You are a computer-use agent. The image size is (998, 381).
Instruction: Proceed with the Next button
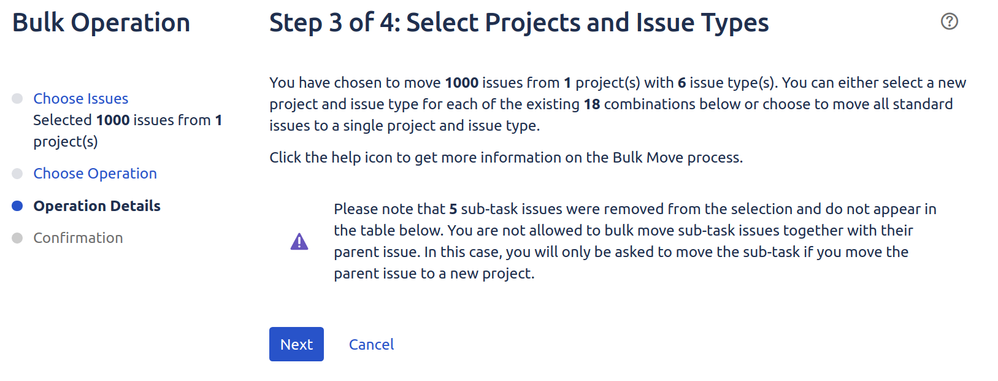point(297,344)
